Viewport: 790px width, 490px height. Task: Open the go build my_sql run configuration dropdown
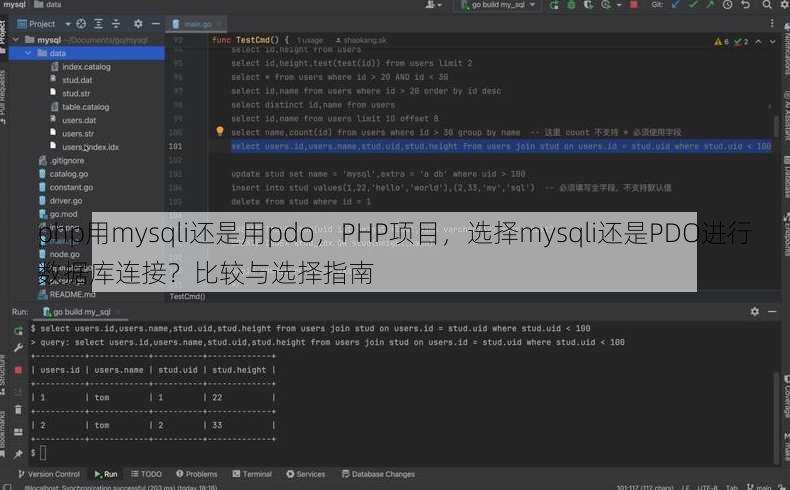[499, 5]
